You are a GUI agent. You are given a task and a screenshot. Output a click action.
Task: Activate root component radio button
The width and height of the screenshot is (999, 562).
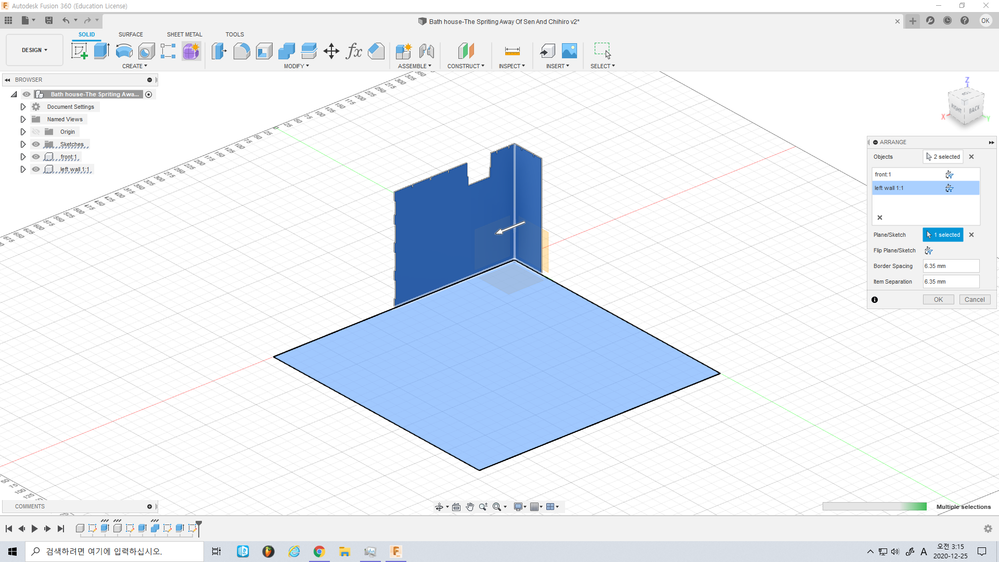coord(148,94)
